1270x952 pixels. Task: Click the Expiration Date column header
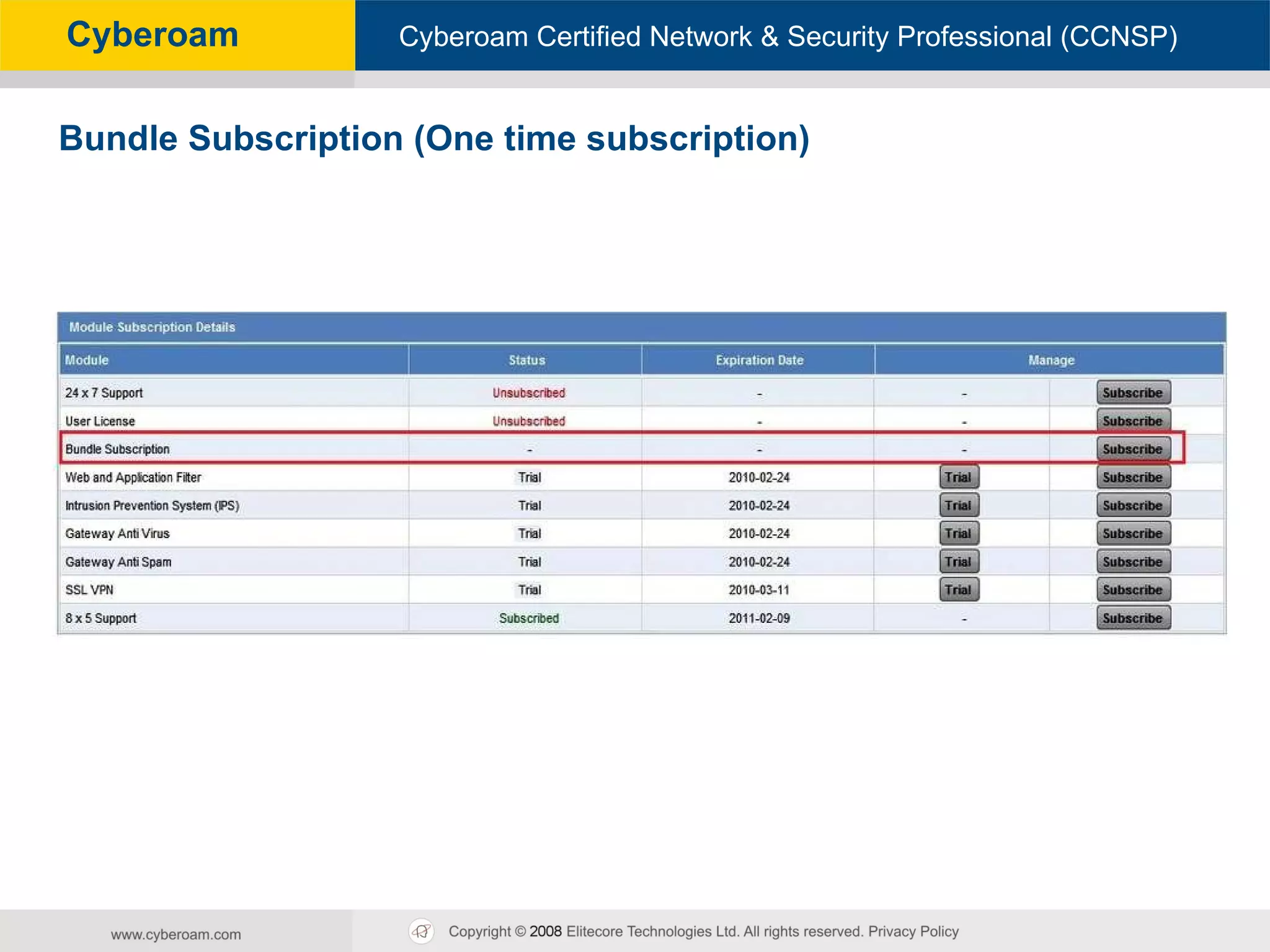tap(759, 360)
